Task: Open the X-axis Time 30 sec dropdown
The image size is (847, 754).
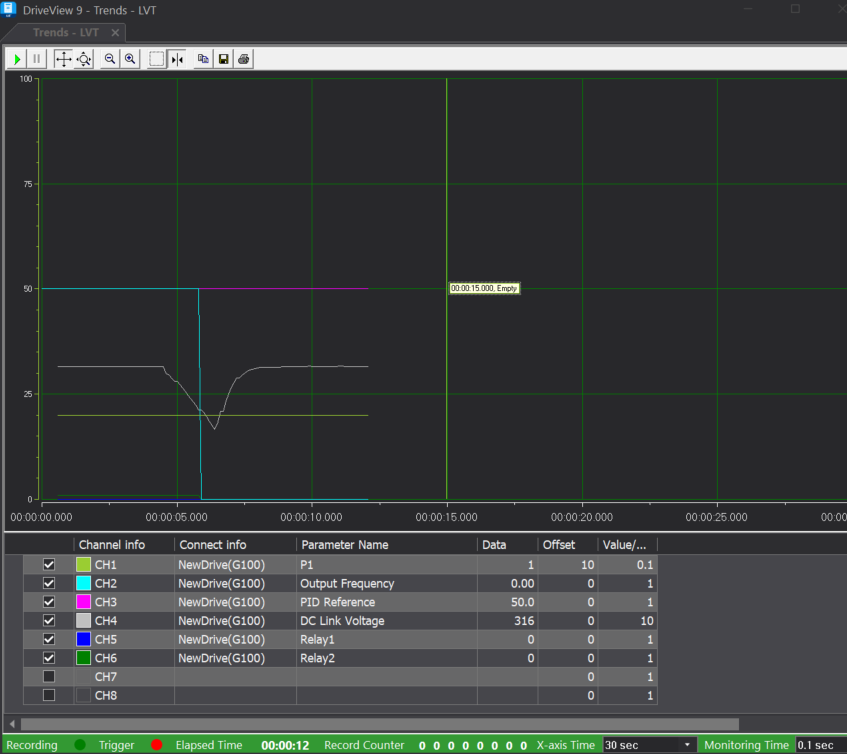Action: tap(649, 745)
